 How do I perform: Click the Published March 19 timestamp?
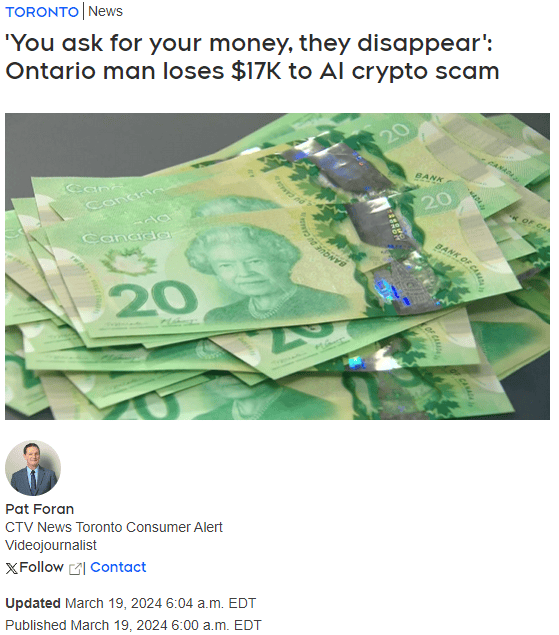coord(133,625)
